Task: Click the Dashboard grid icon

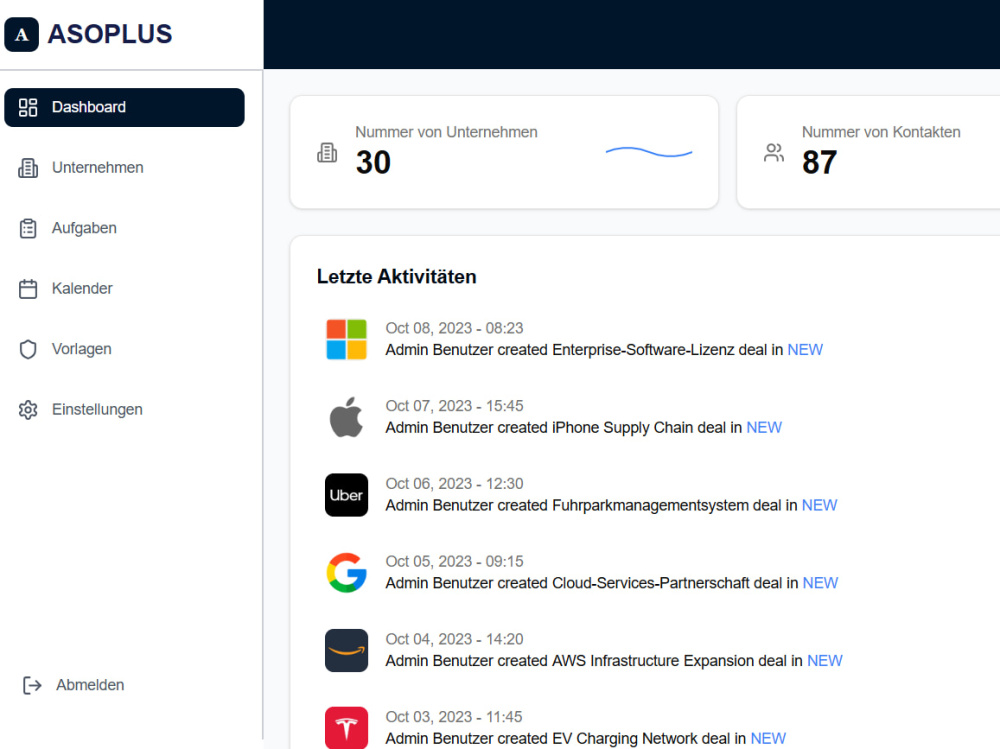Action: point(28,107)
